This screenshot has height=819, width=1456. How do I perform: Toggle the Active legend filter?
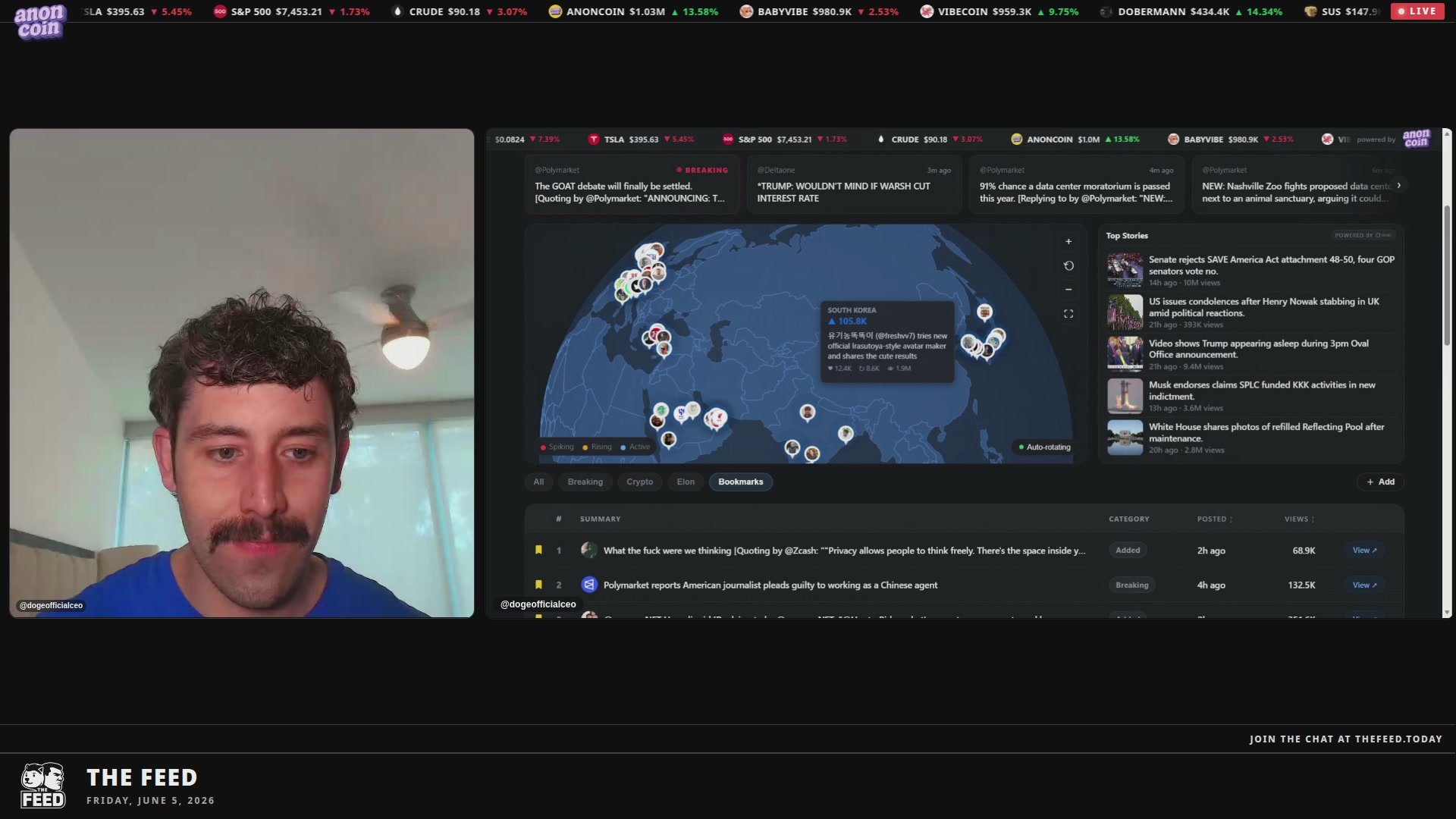point(635,447)
